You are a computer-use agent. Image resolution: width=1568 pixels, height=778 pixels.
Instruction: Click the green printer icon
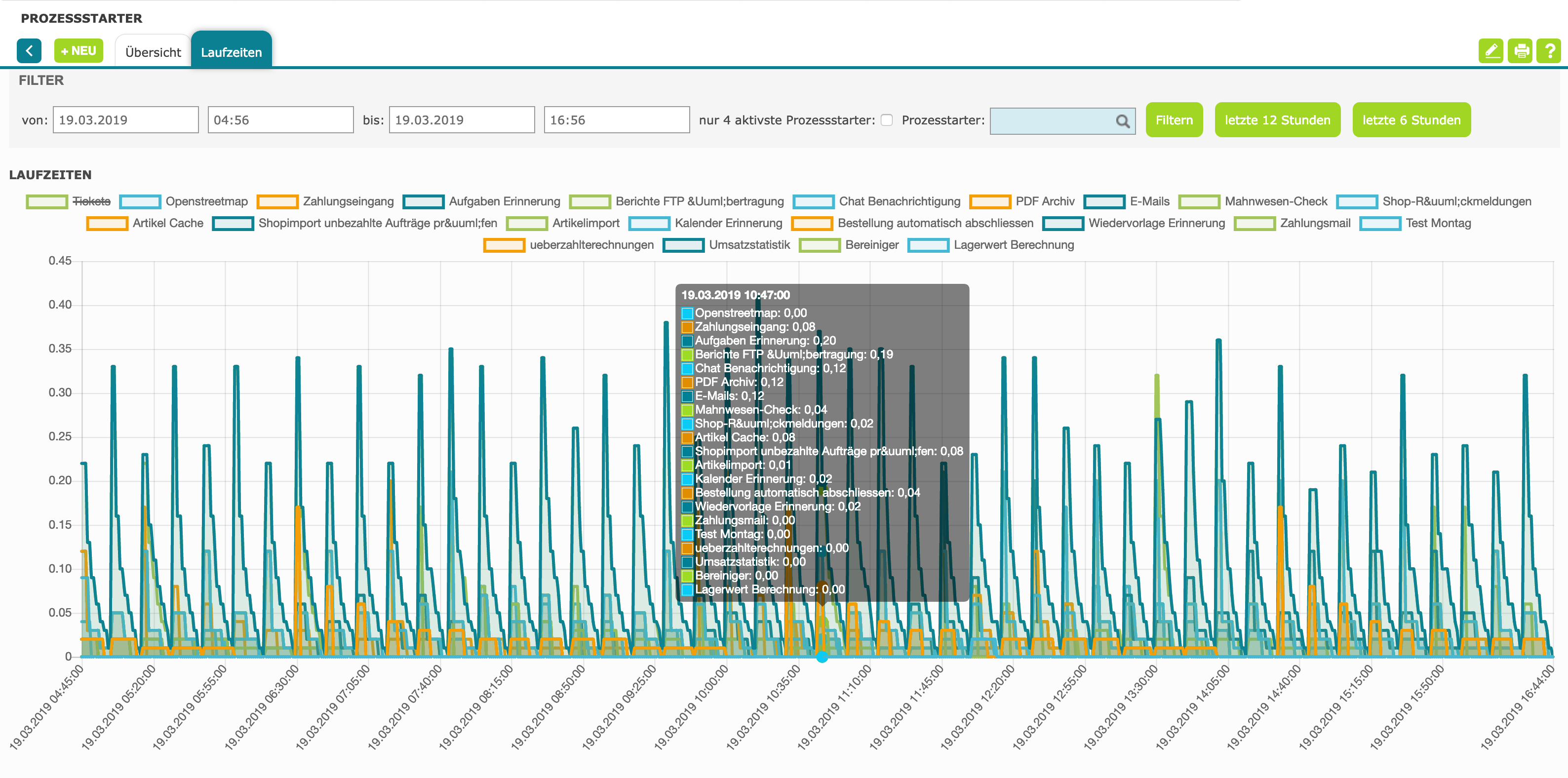(1521, 51)
